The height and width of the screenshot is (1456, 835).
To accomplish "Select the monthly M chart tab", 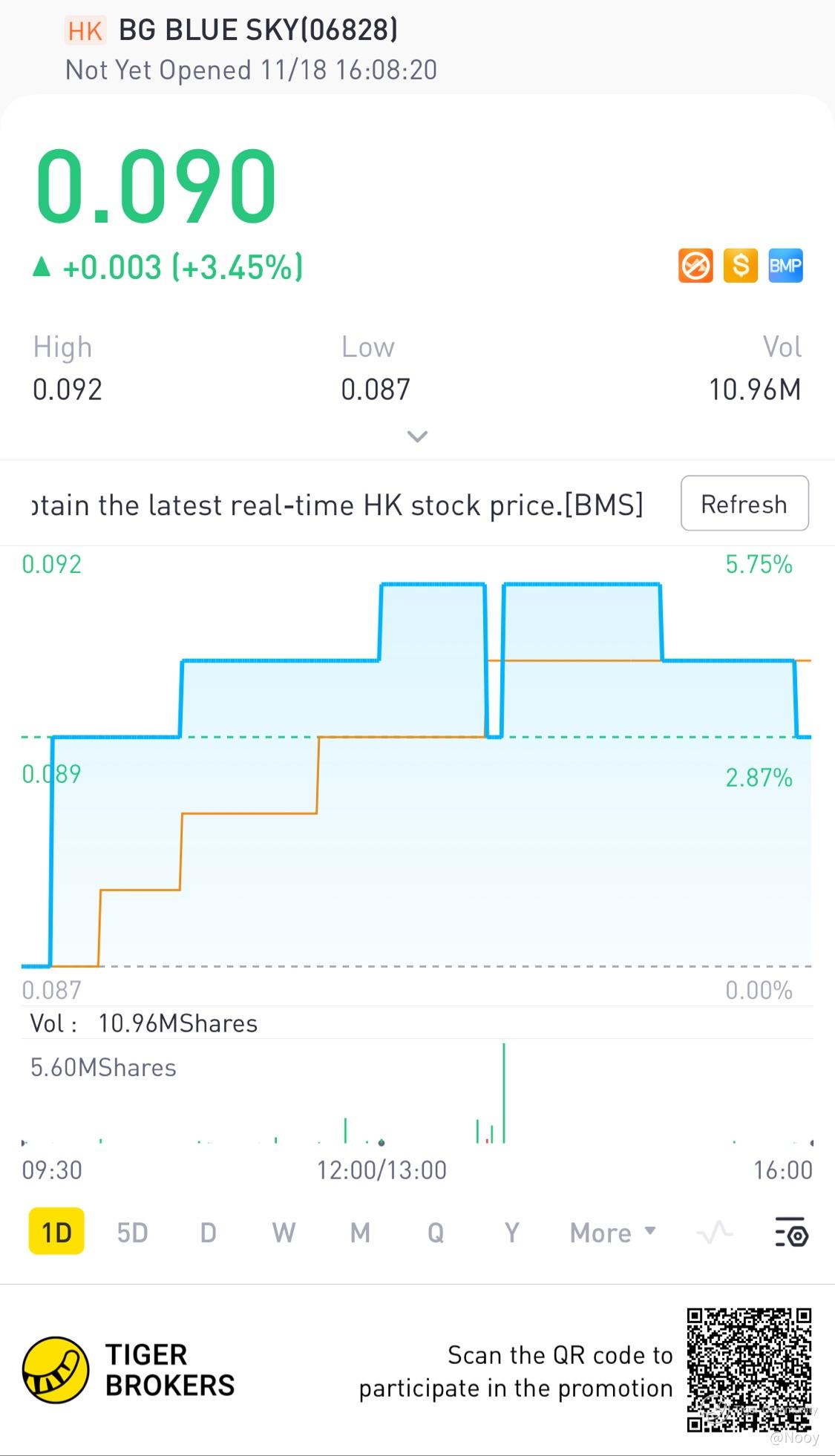I will coord(360,1233).
